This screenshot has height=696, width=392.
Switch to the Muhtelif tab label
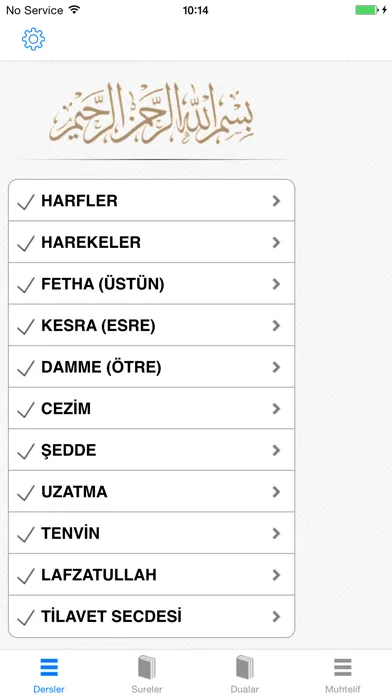[343, 689]
